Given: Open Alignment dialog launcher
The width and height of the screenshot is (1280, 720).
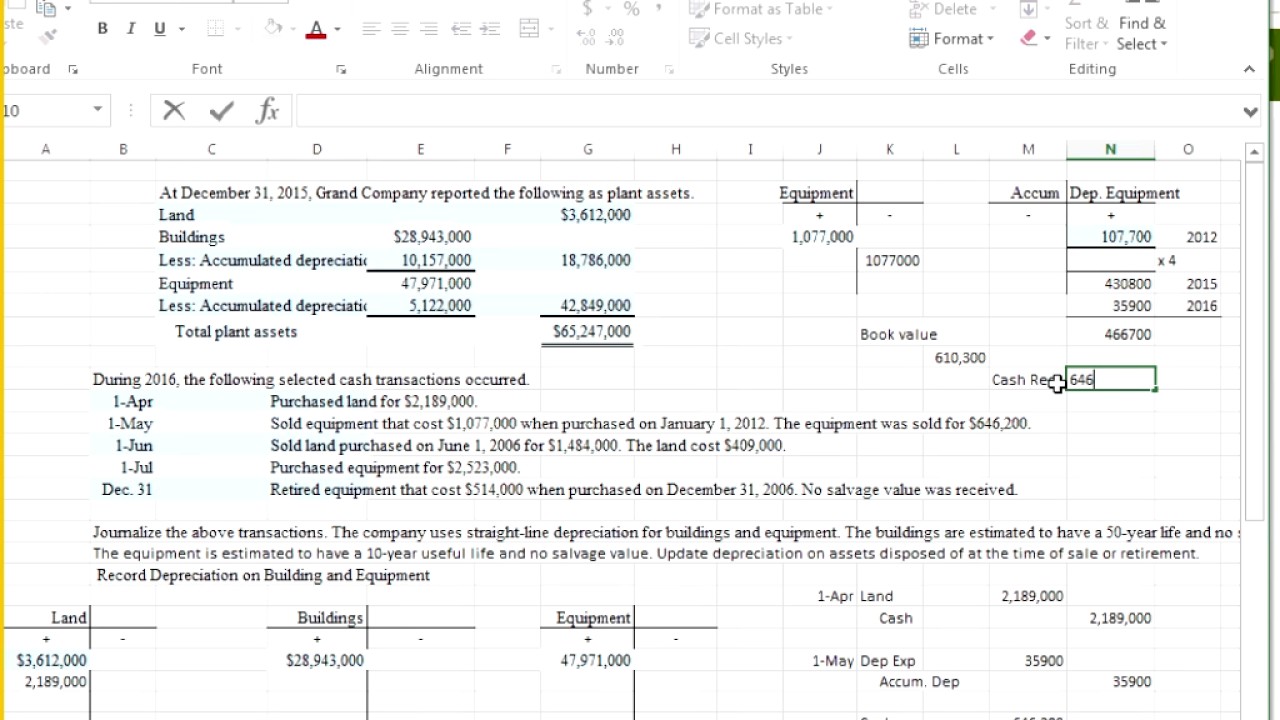Looking at the screenshot, I should pyautogui.click(x=556, y=70).
